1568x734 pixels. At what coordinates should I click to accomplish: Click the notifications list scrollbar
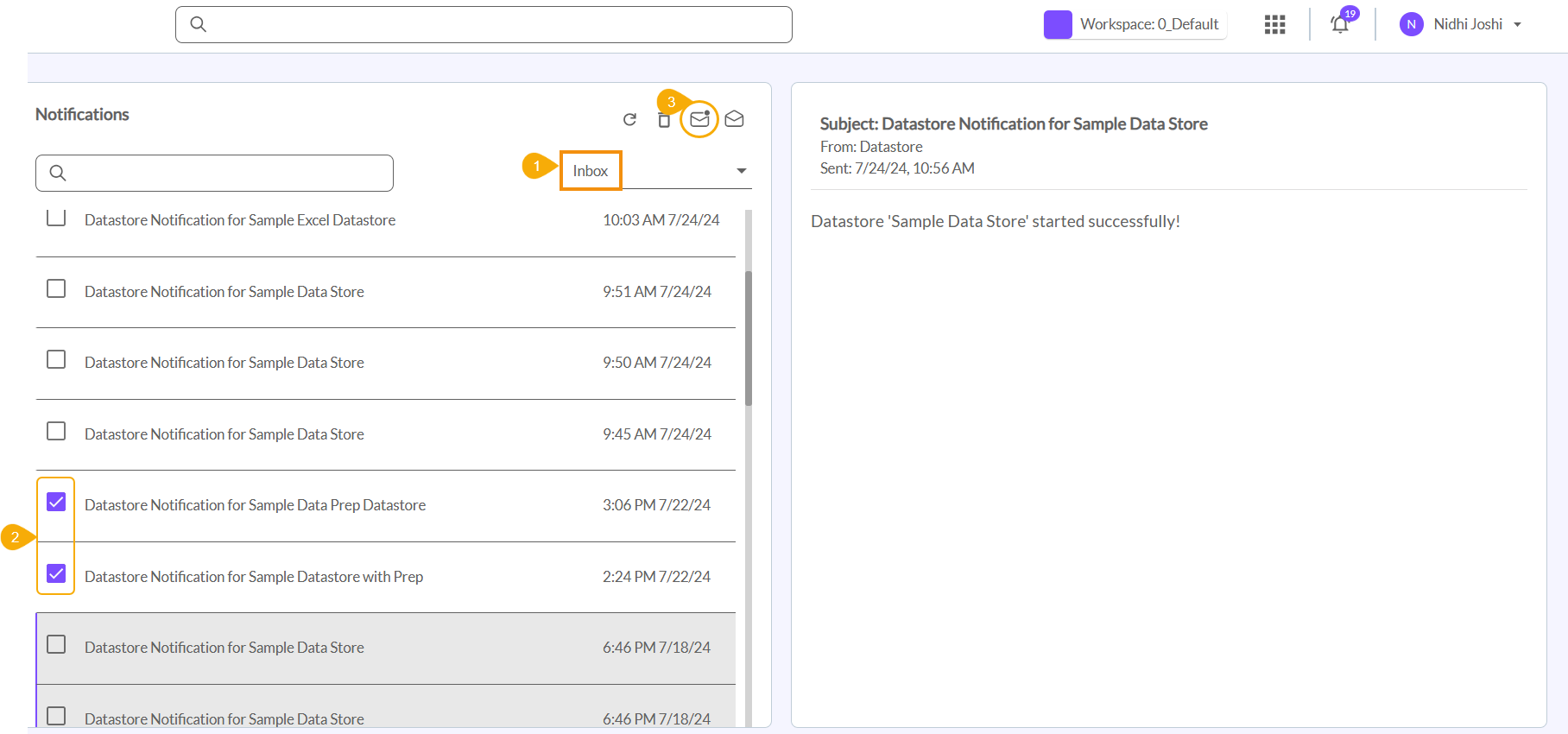[x=749, y=339]
